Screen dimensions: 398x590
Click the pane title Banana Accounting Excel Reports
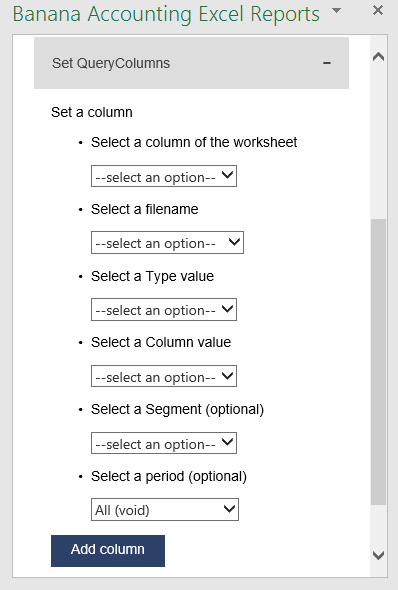click(x=166, y=14)
